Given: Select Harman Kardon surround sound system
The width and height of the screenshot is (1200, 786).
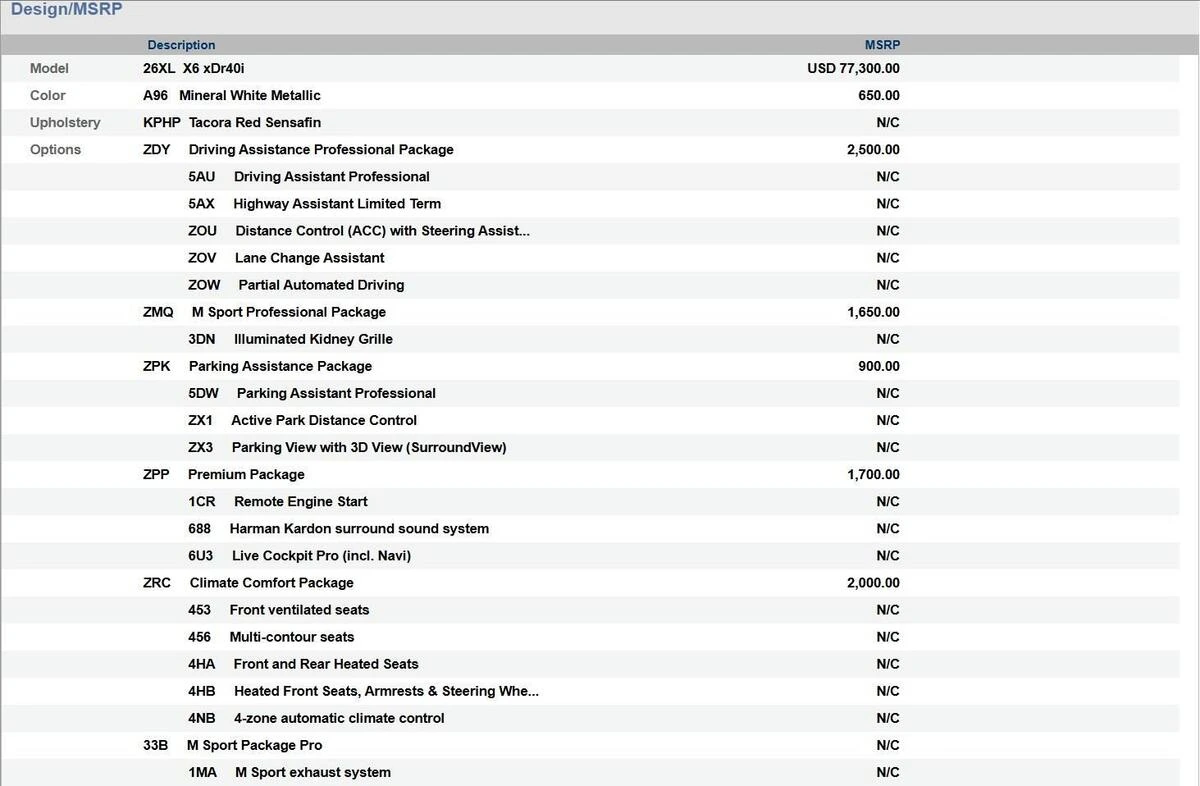Looking at the screenshot, I should pos(358,528).
